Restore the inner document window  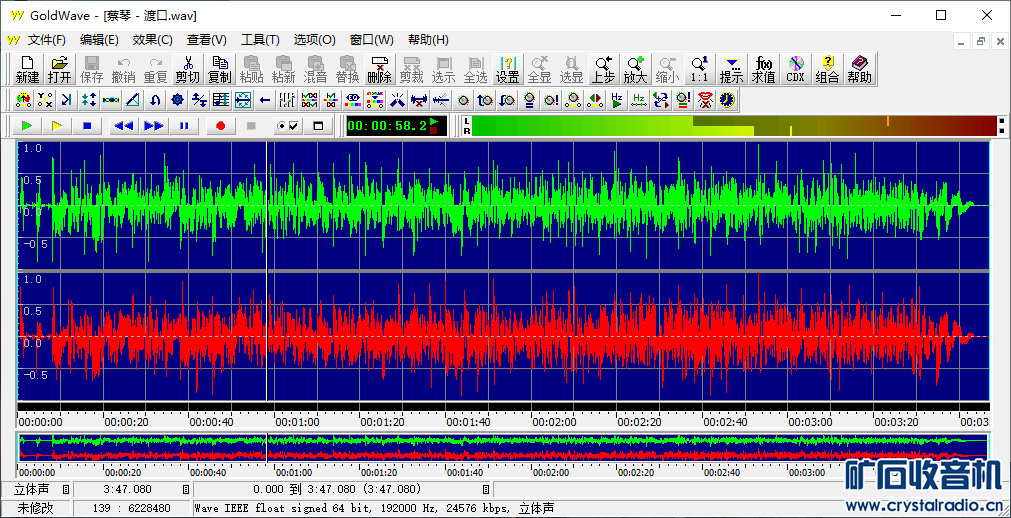(981, 41)
